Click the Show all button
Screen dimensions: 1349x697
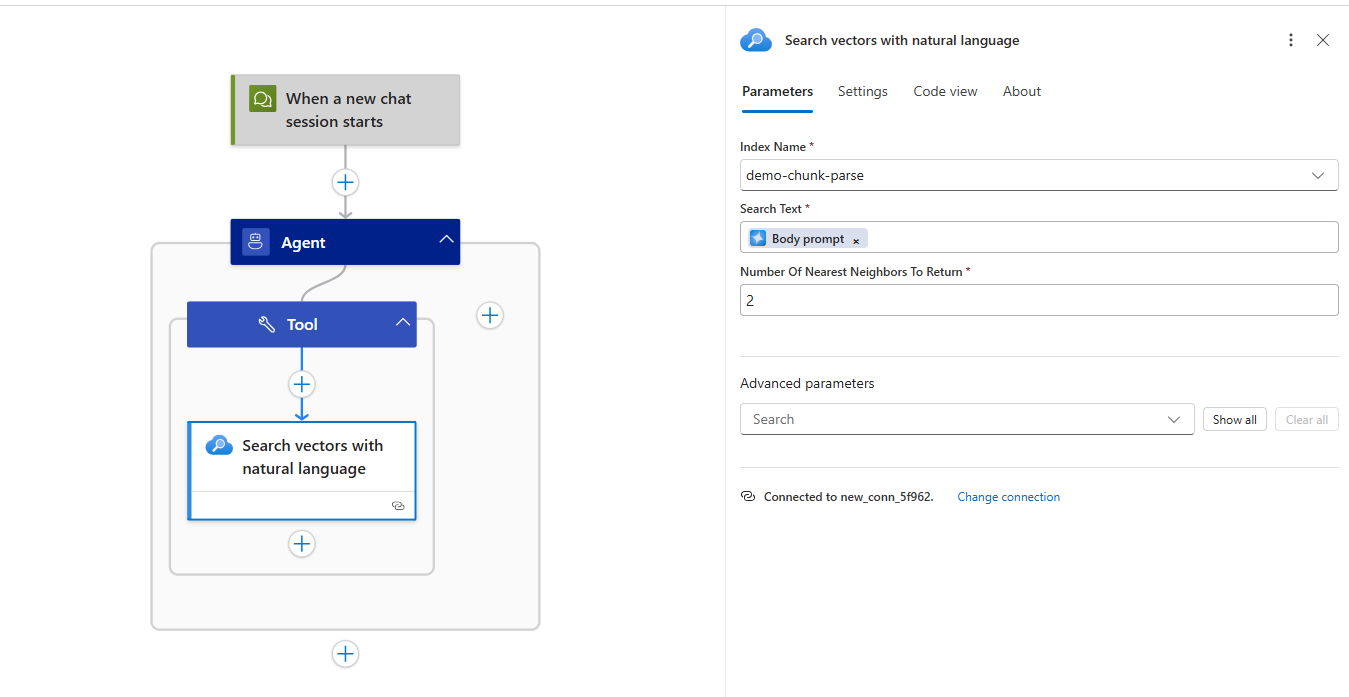(1234, 420)
